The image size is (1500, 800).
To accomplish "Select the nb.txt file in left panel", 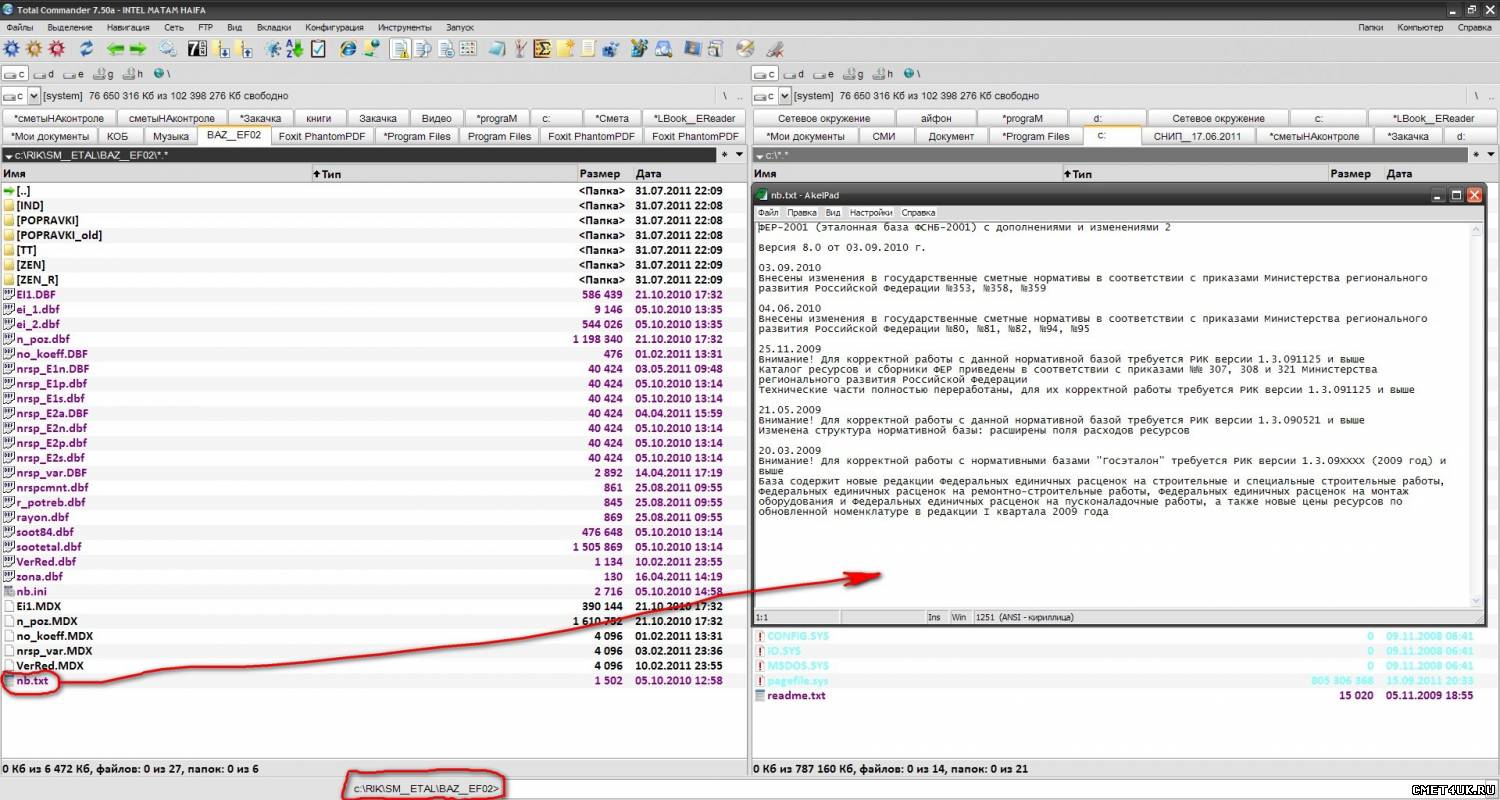I will [32, 681].
